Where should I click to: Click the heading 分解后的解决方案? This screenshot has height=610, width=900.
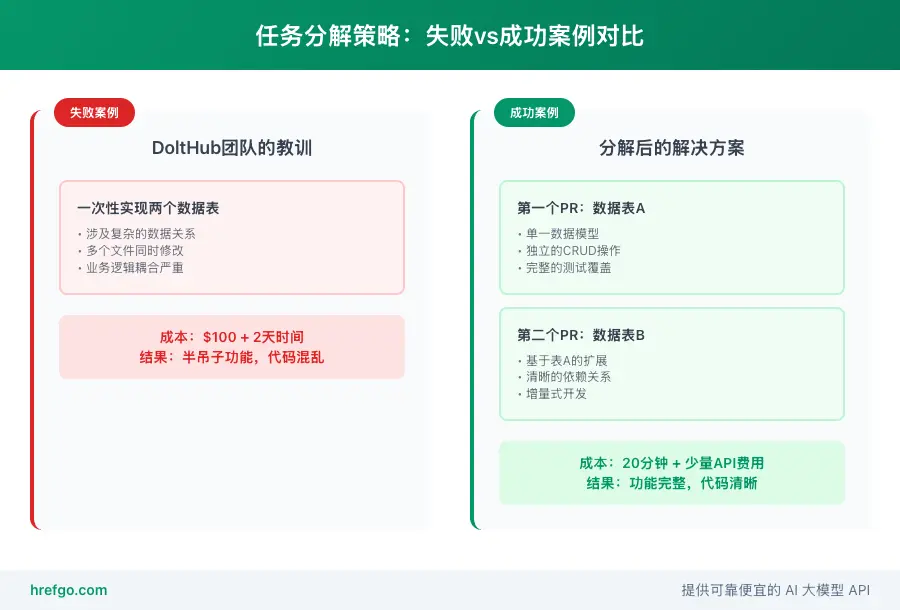click(672, 148)
